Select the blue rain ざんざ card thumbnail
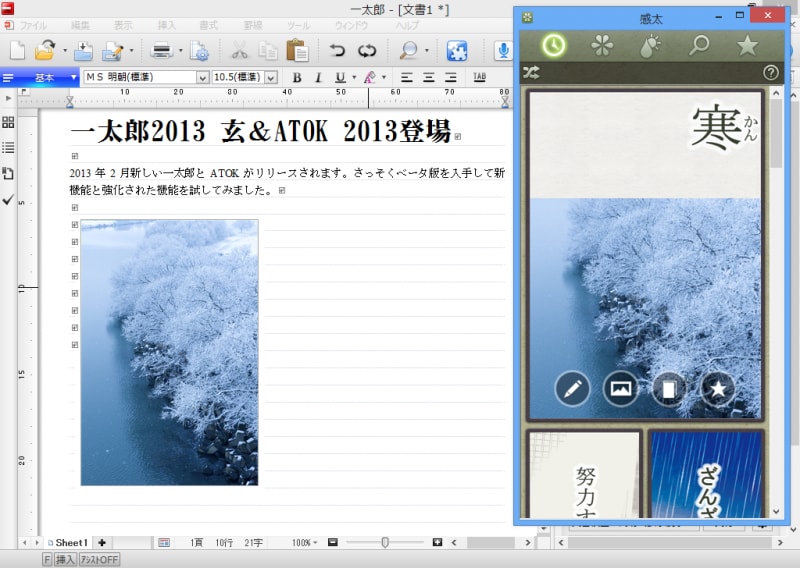The image size is (800, 568). 706,474
